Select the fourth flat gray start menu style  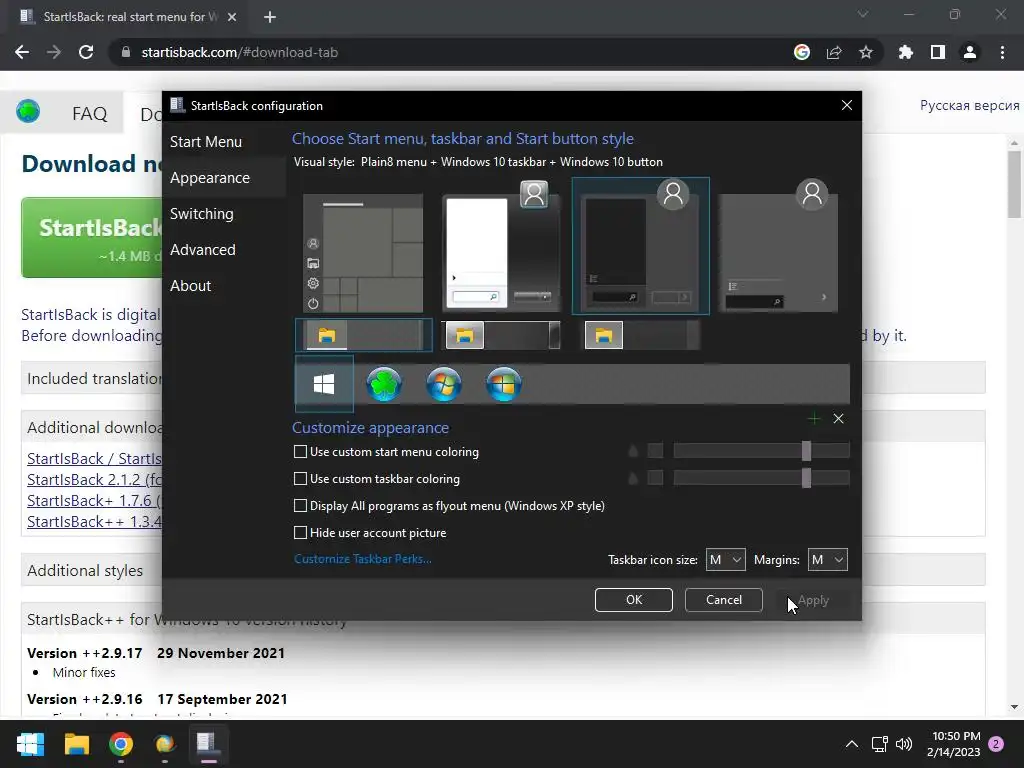click(x=778, y=246)
